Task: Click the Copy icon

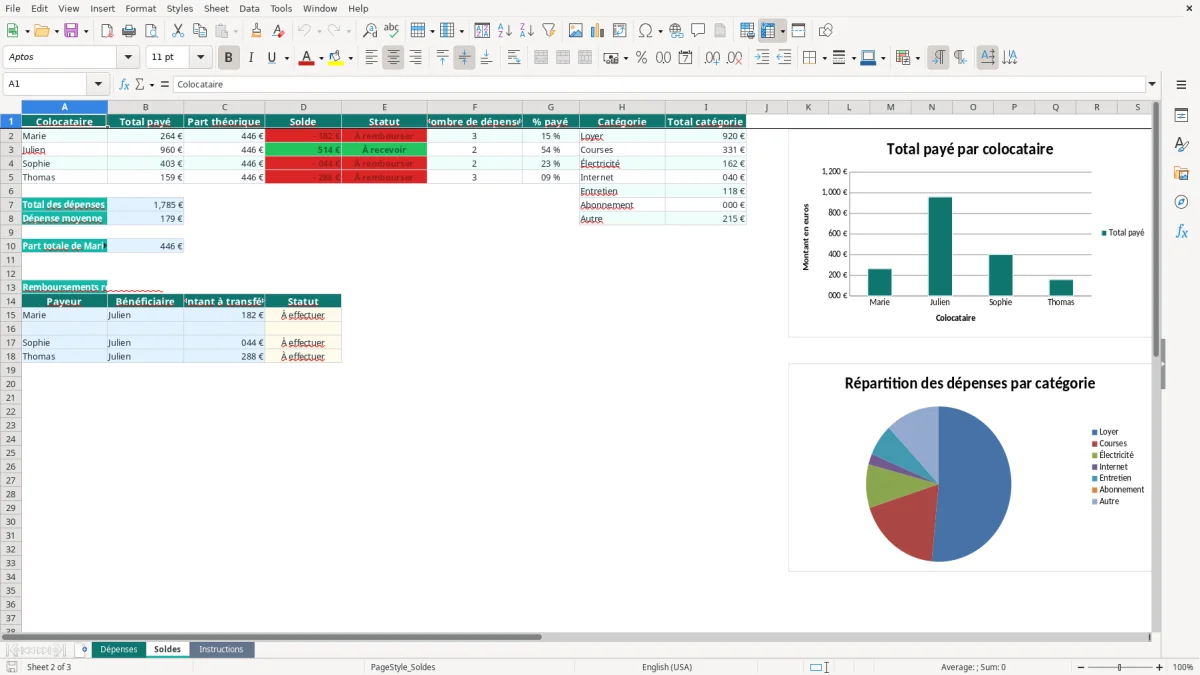Action: pos(199,31)
